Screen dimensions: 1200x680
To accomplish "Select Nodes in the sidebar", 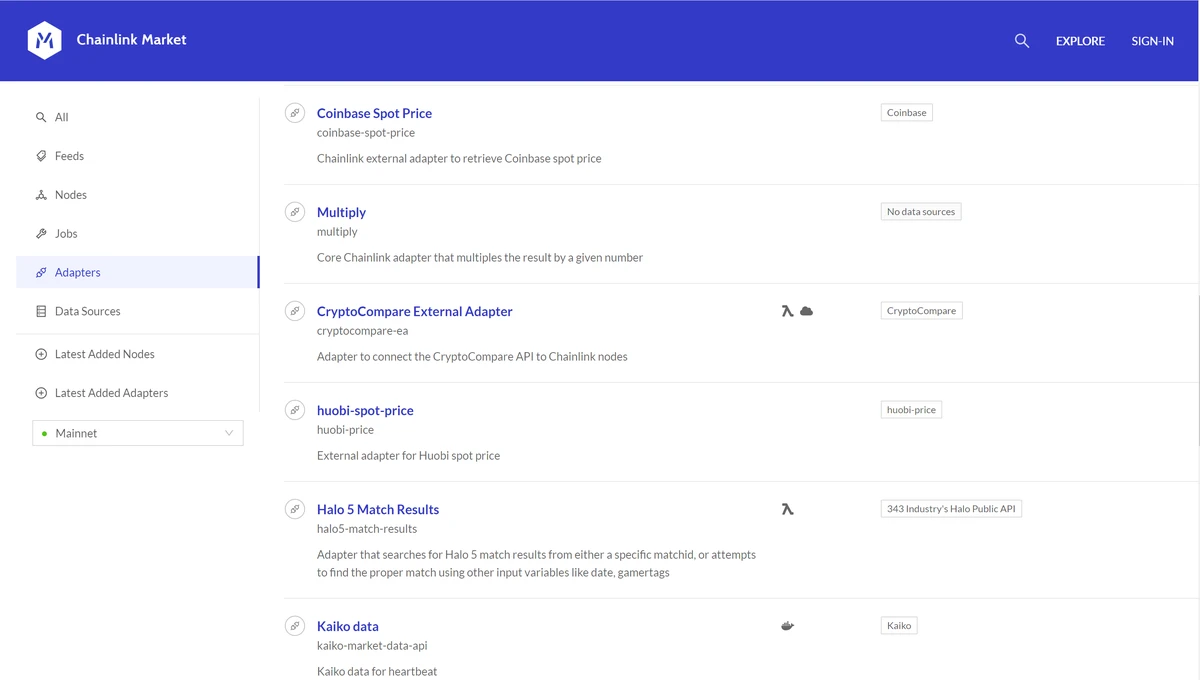I will pos(70,195).
